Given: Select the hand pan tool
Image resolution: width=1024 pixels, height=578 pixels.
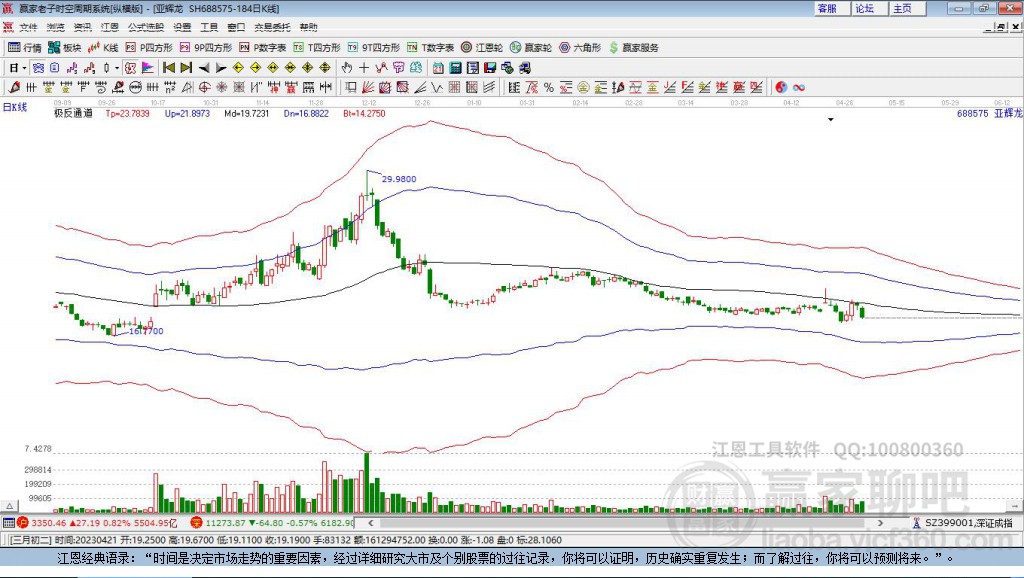Looking at the screenshot, I should [347, 68].
